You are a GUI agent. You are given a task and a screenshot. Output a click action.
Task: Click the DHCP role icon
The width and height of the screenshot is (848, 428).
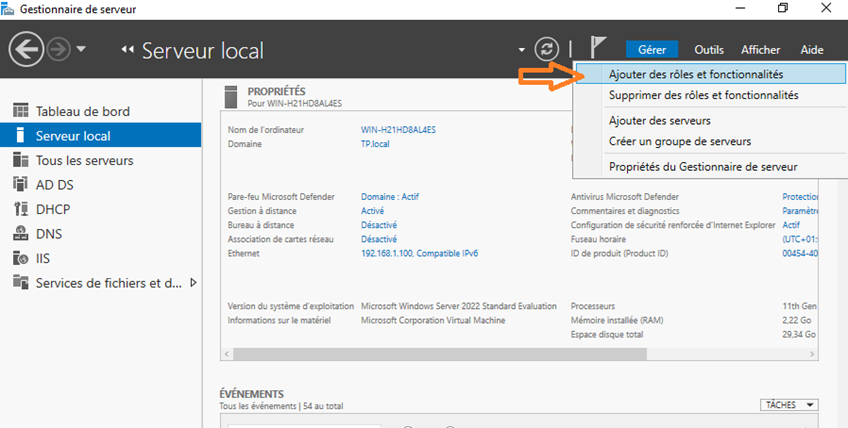tap(21, 209)
